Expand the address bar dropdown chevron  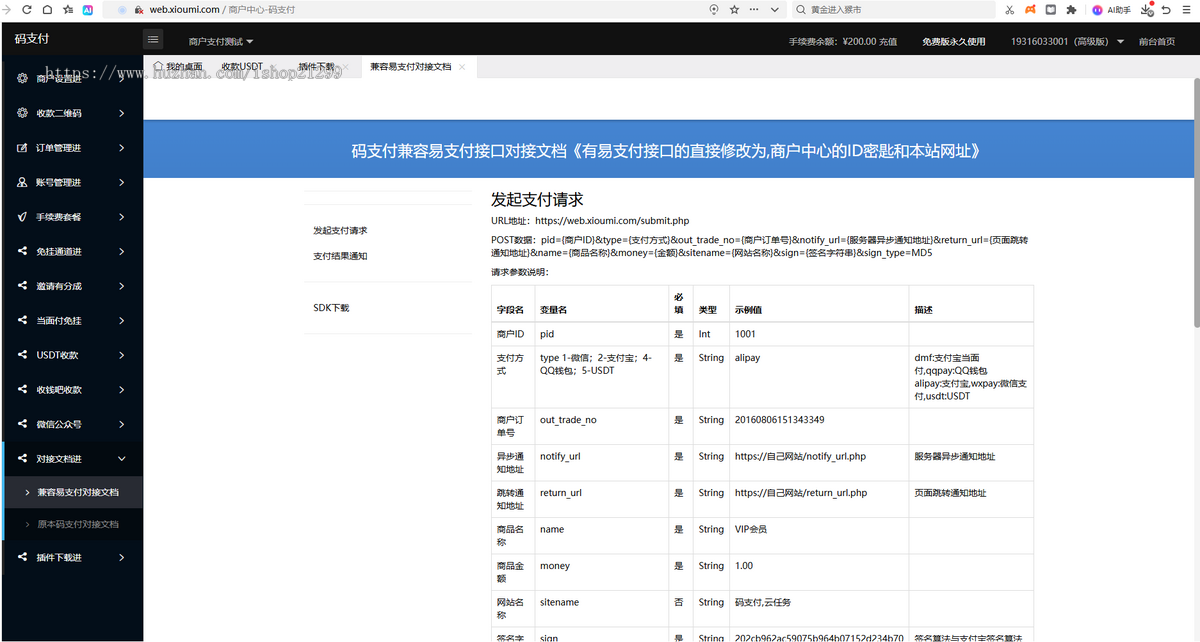coord(775,9)
